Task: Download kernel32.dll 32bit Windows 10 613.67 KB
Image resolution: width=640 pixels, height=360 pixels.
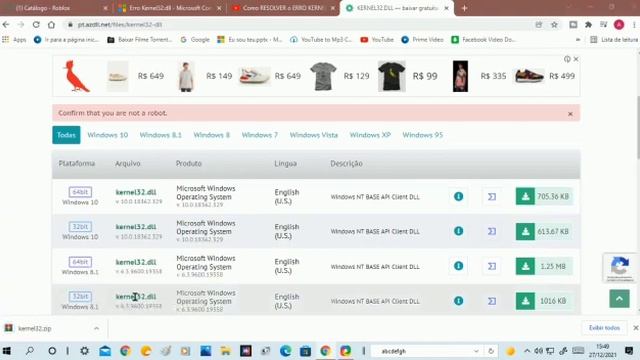Action: [544, 231]
